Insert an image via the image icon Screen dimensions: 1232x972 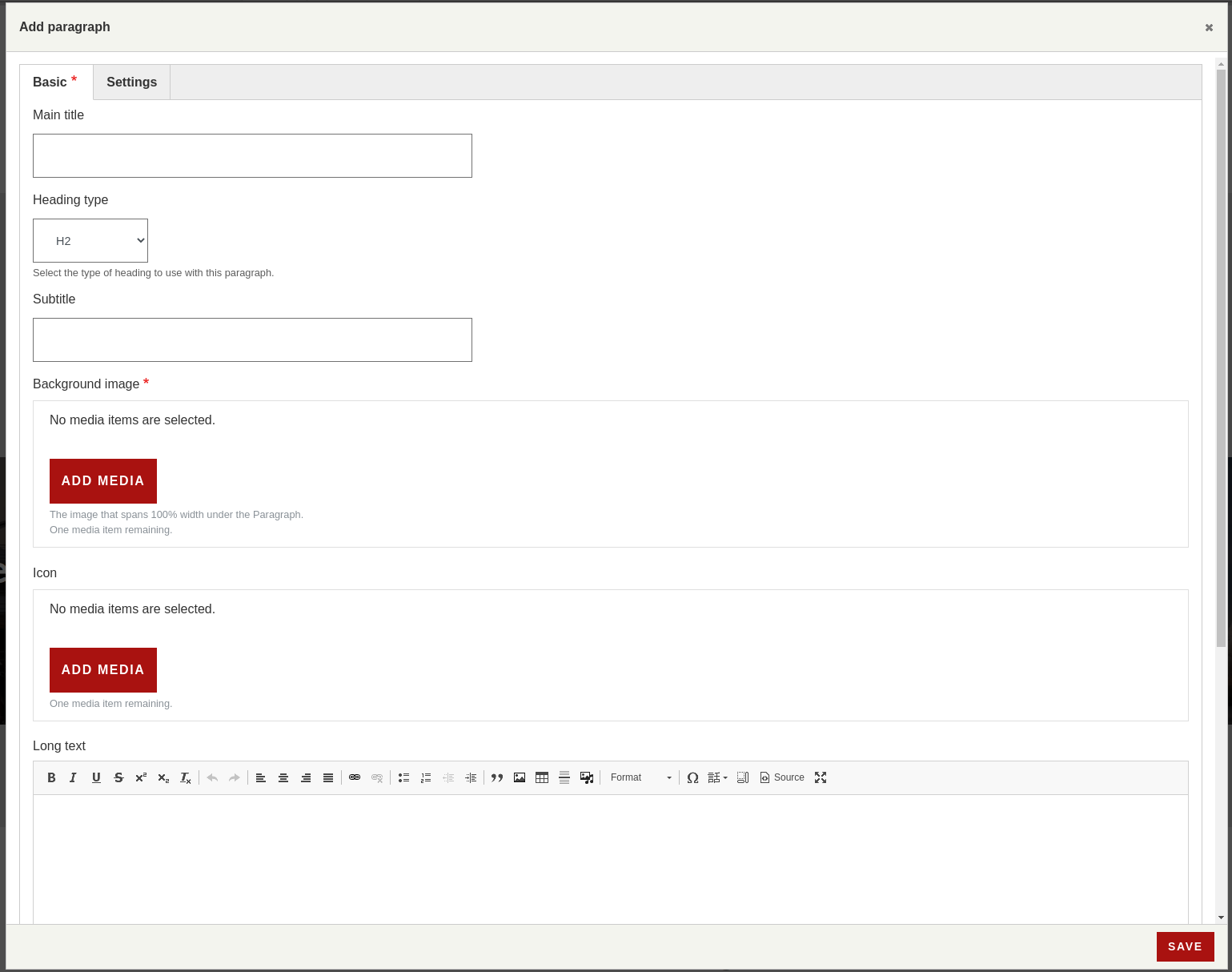click(520, 777)
